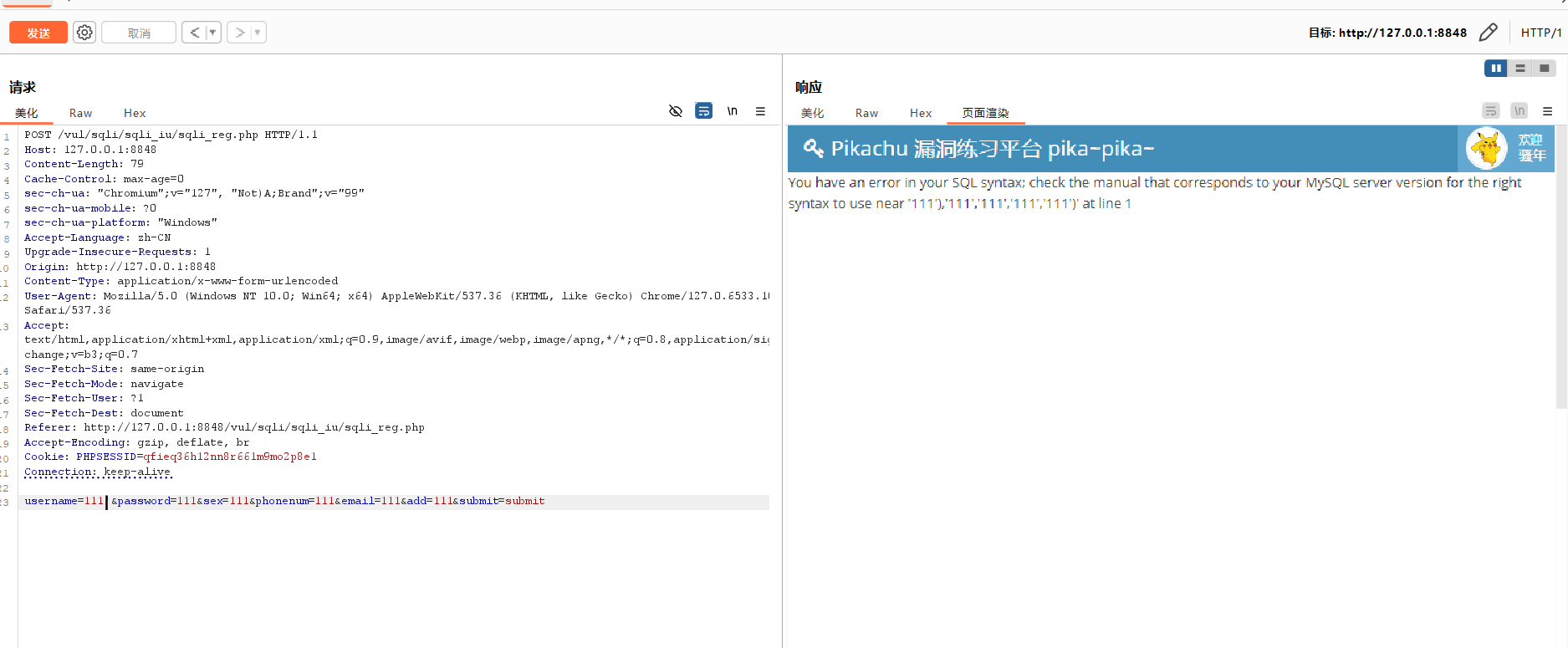Expand the forward history dropdown arrow
1568x648 pixels.
pos(258,33)
